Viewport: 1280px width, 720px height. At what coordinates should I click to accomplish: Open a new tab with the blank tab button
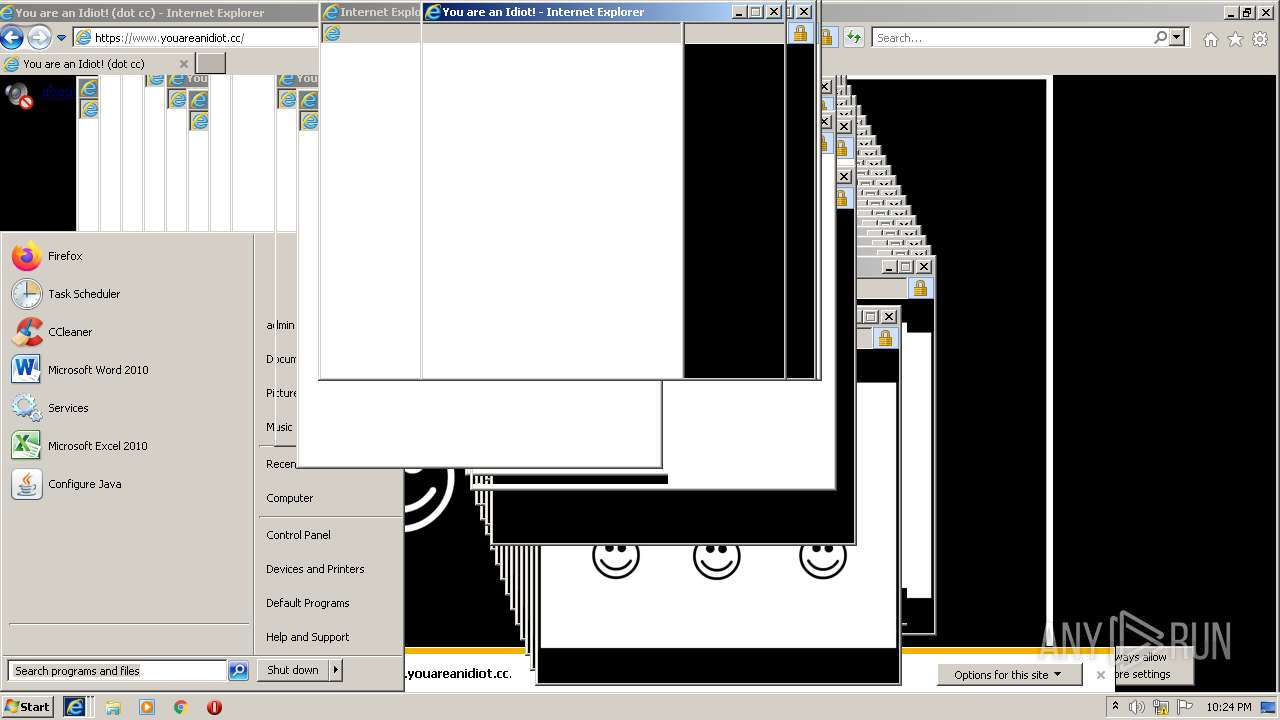click(210, 64)
